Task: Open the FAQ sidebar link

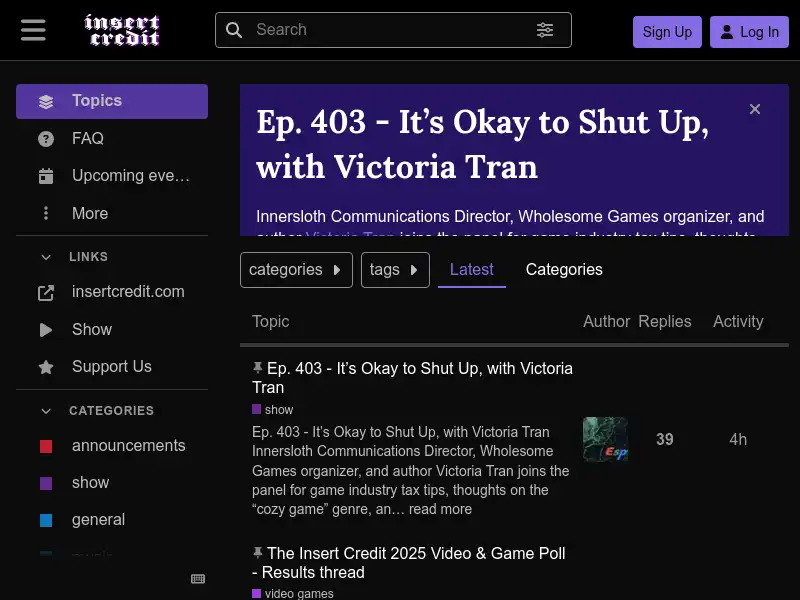Action: click(x=112, y=138)
